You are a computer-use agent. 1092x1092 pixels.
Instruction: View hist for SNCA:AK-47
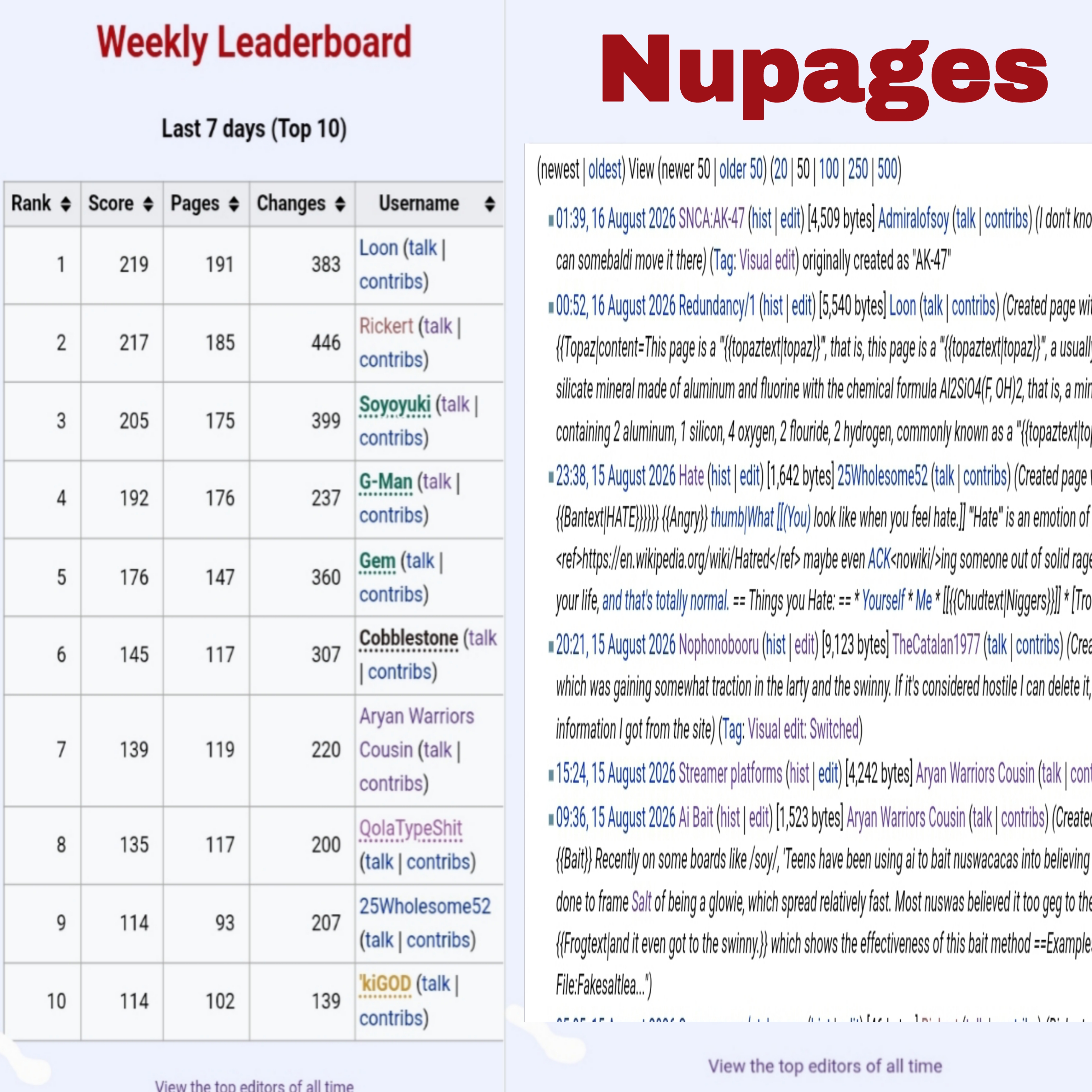(762, 219)
